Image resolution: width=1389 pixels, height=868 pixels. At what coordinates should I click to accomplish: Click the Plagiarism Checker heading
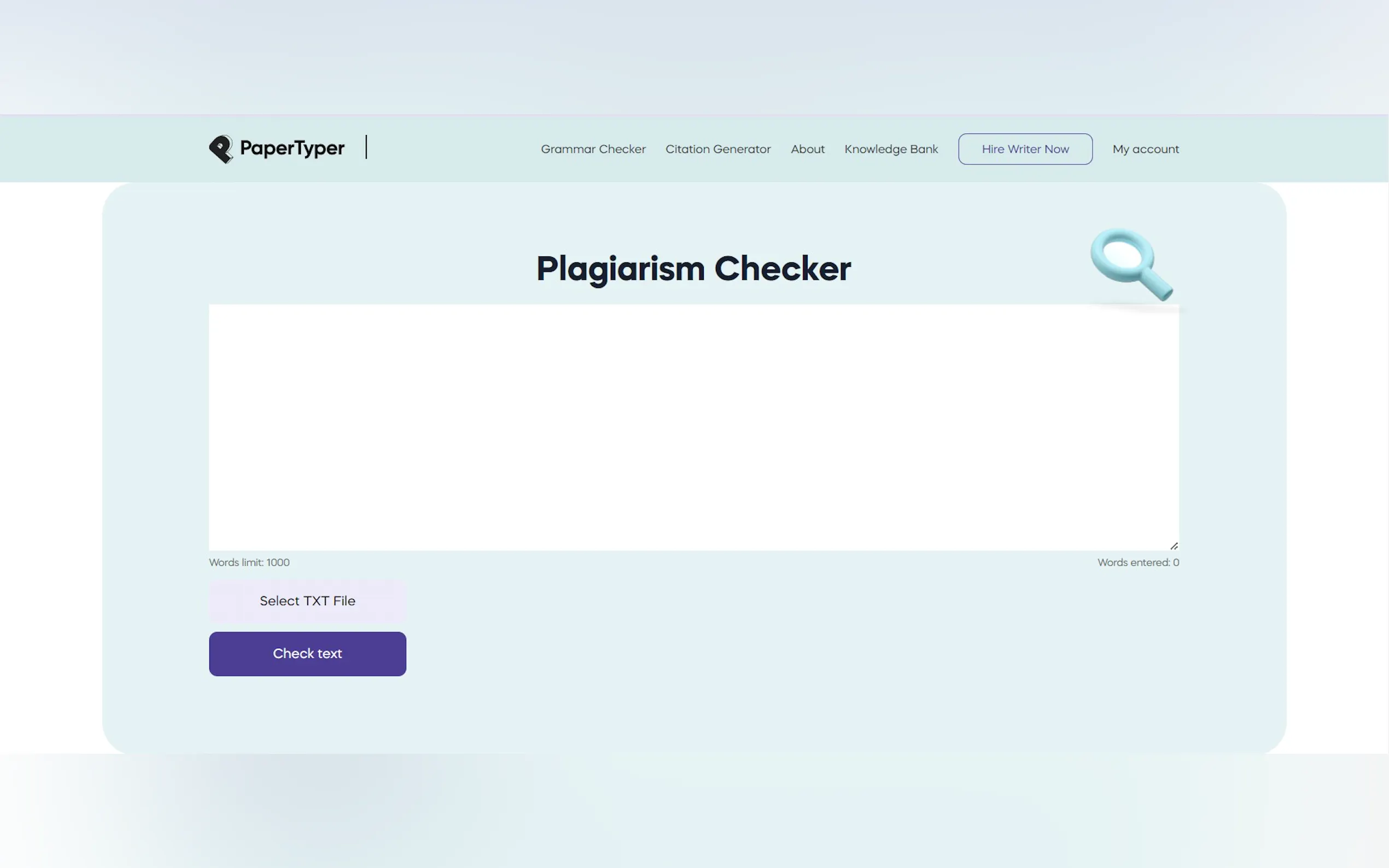coord(693,269)
